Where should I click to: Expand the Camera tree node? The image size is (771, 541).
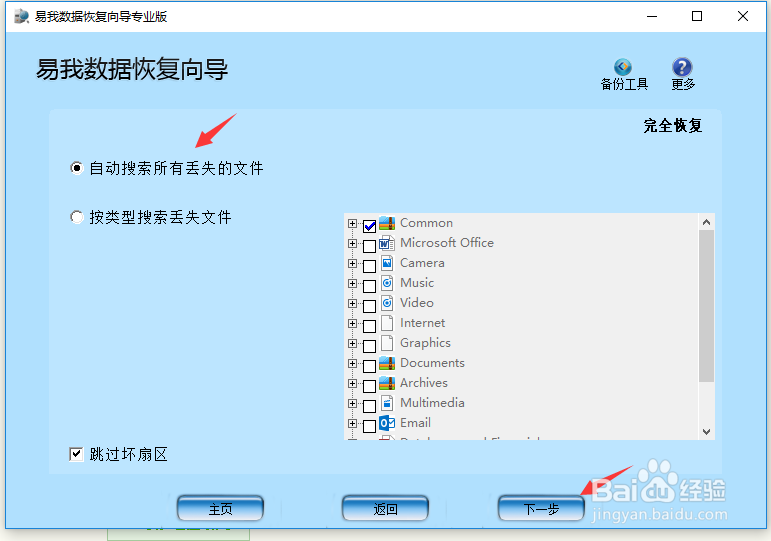pyautogui.click(x=352, y=263)
